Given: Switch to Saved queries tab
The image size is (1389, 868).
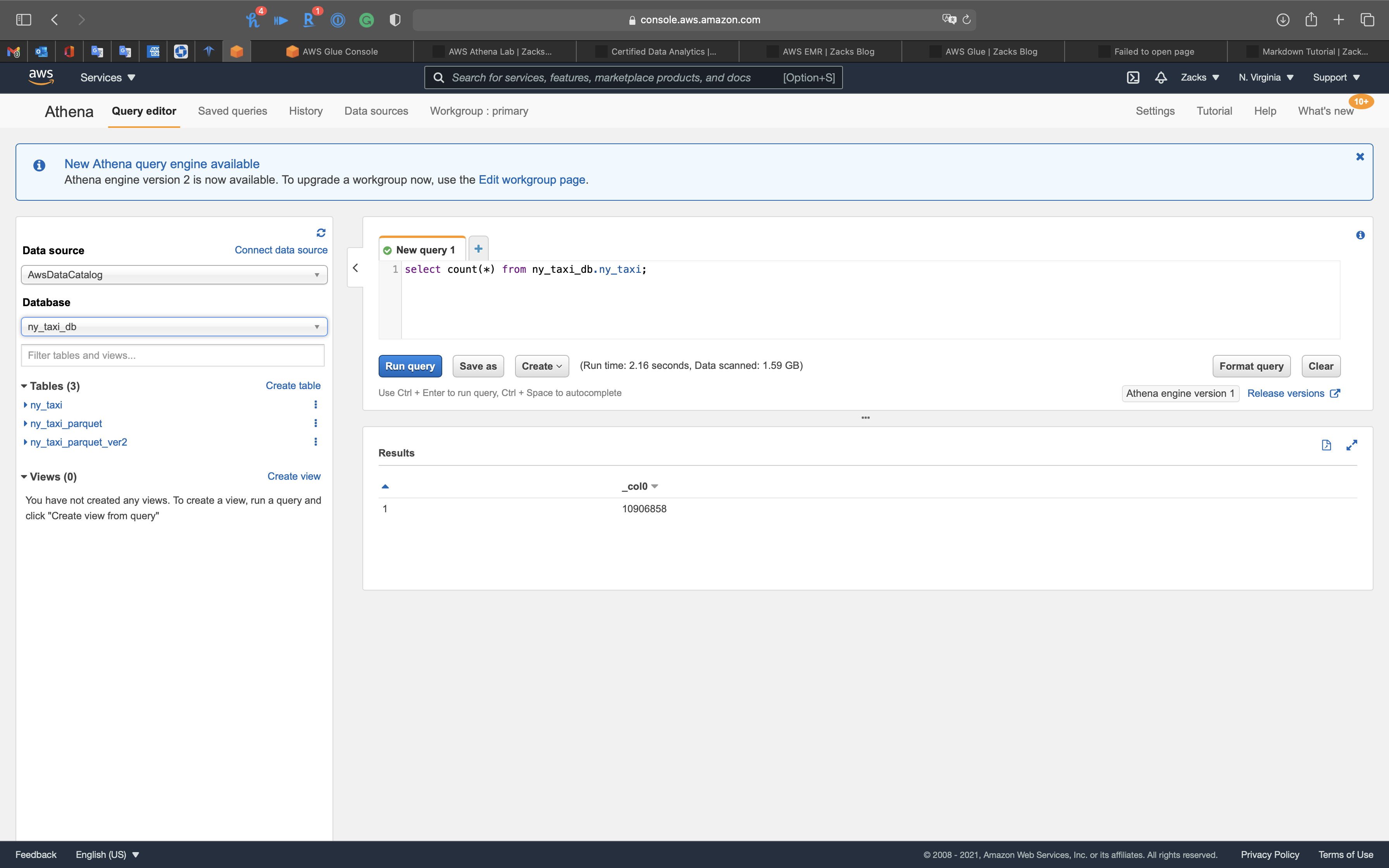Looking at the screenshot, I should pos(233,111).
